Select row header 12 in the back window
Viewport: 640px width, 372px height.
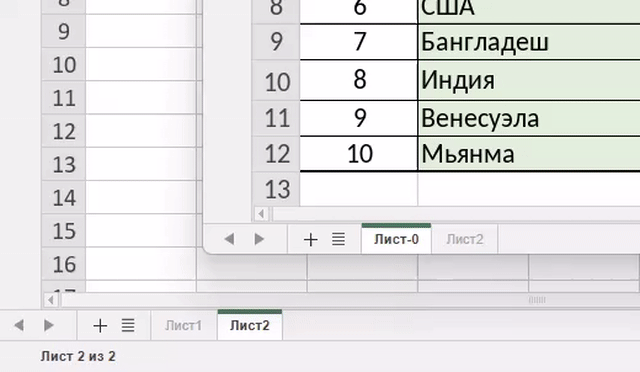[64, 131]
